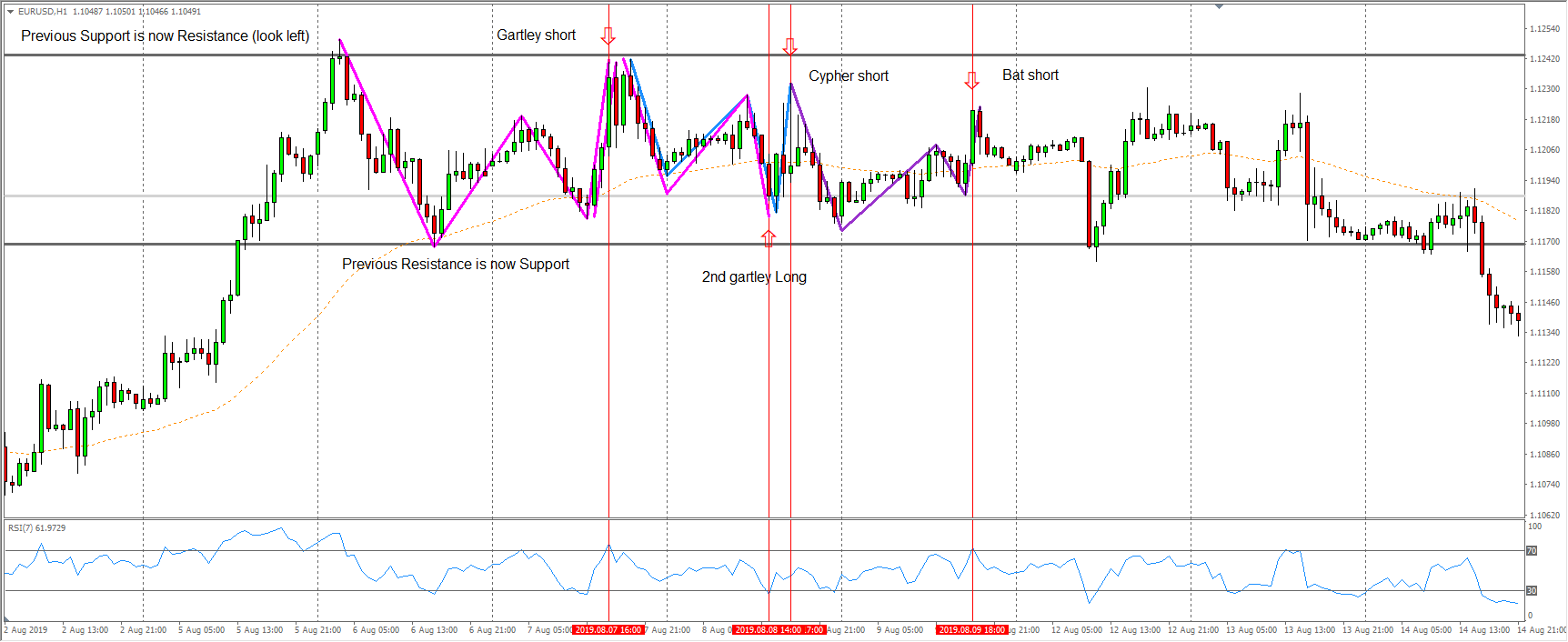Click the 'Cypher short' text label
The height and width of the screenshot is (642, 1568).
tap(849, 76)
